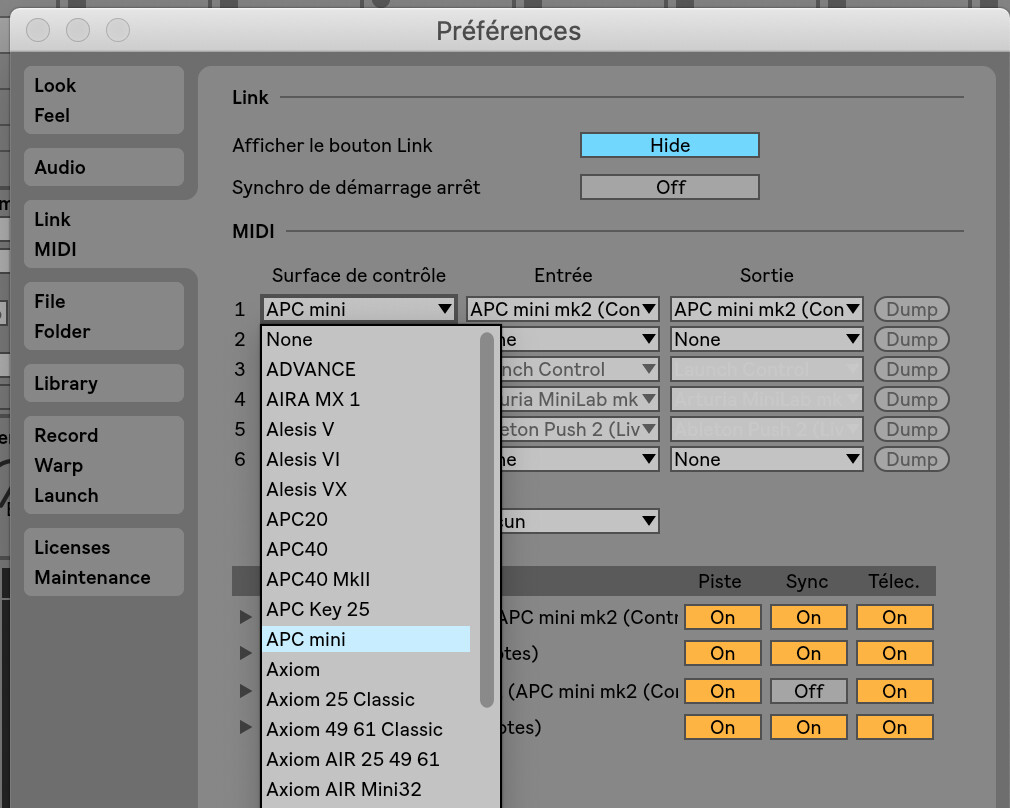Select APC40 MkII control surface

[x=367, y=579]
